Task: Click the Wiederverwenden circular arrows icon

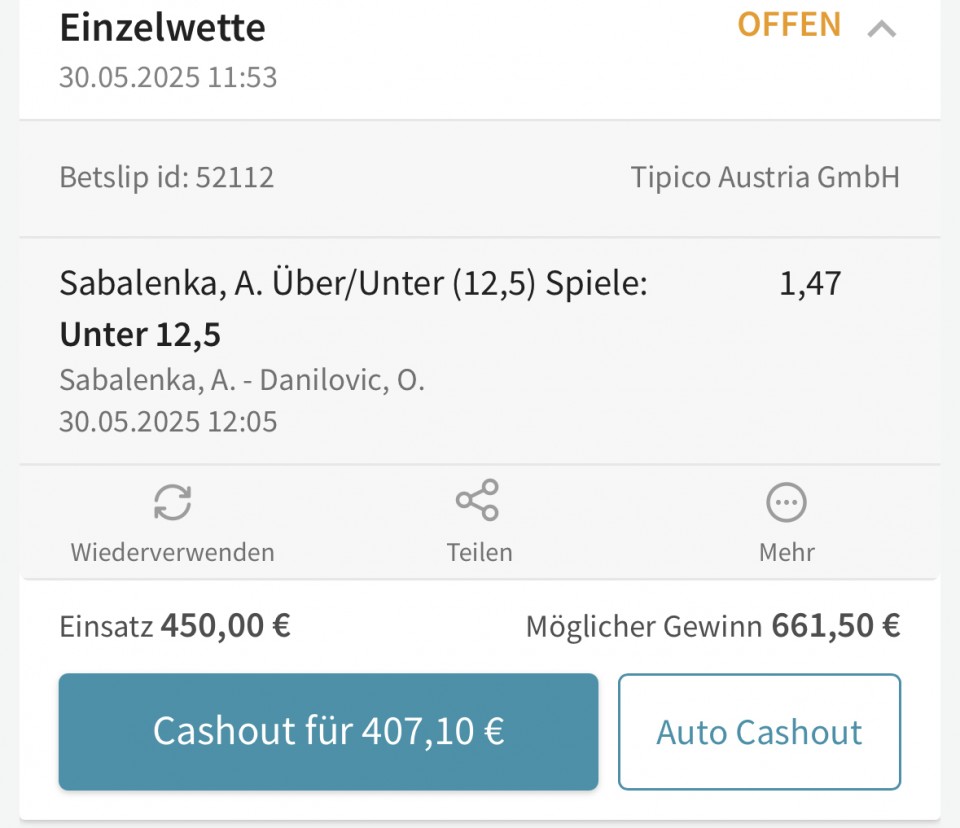Action: click(173, 502)
